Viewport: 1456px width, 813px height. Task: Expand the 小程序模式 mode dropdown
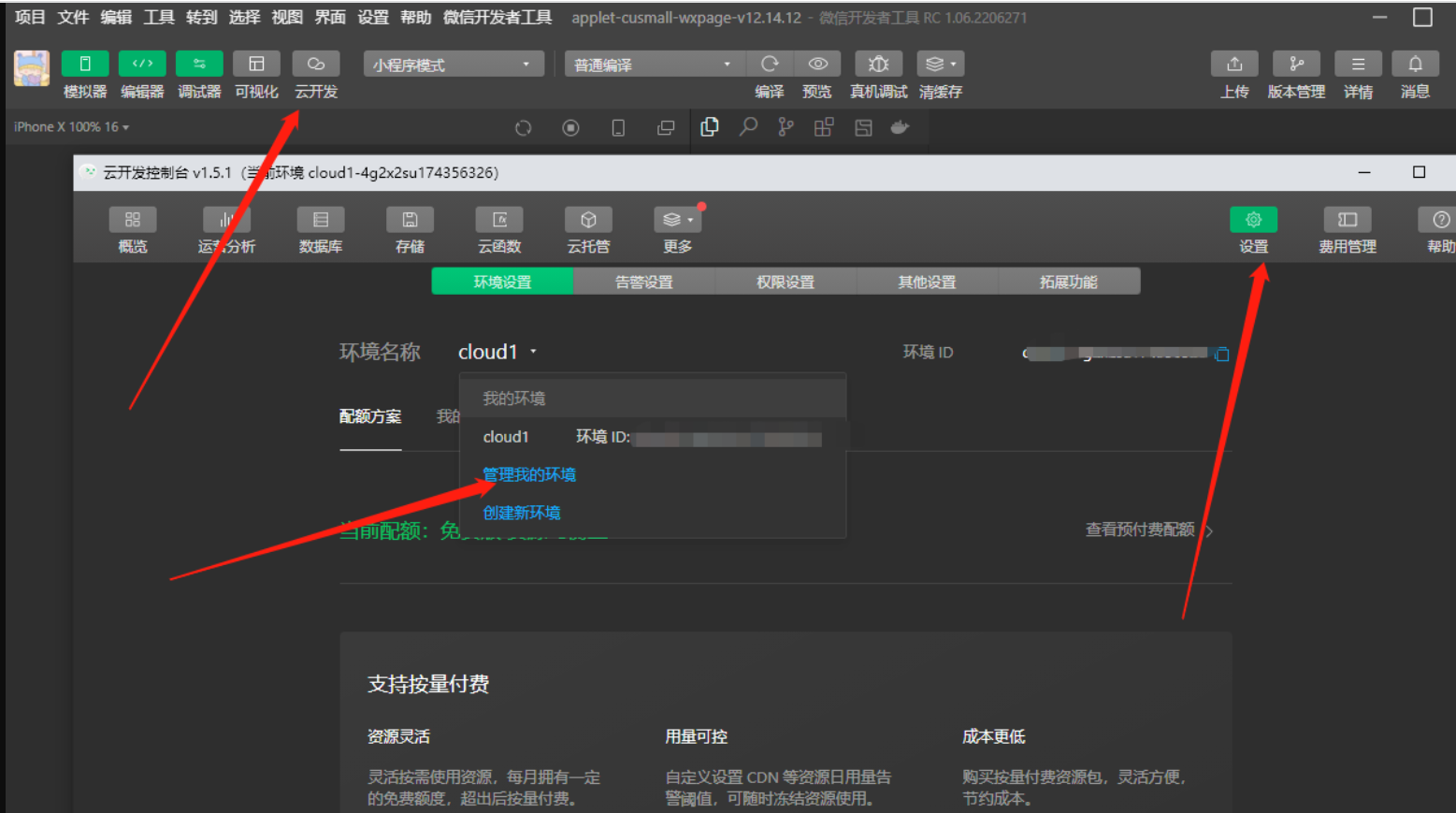tap(453, 65)
